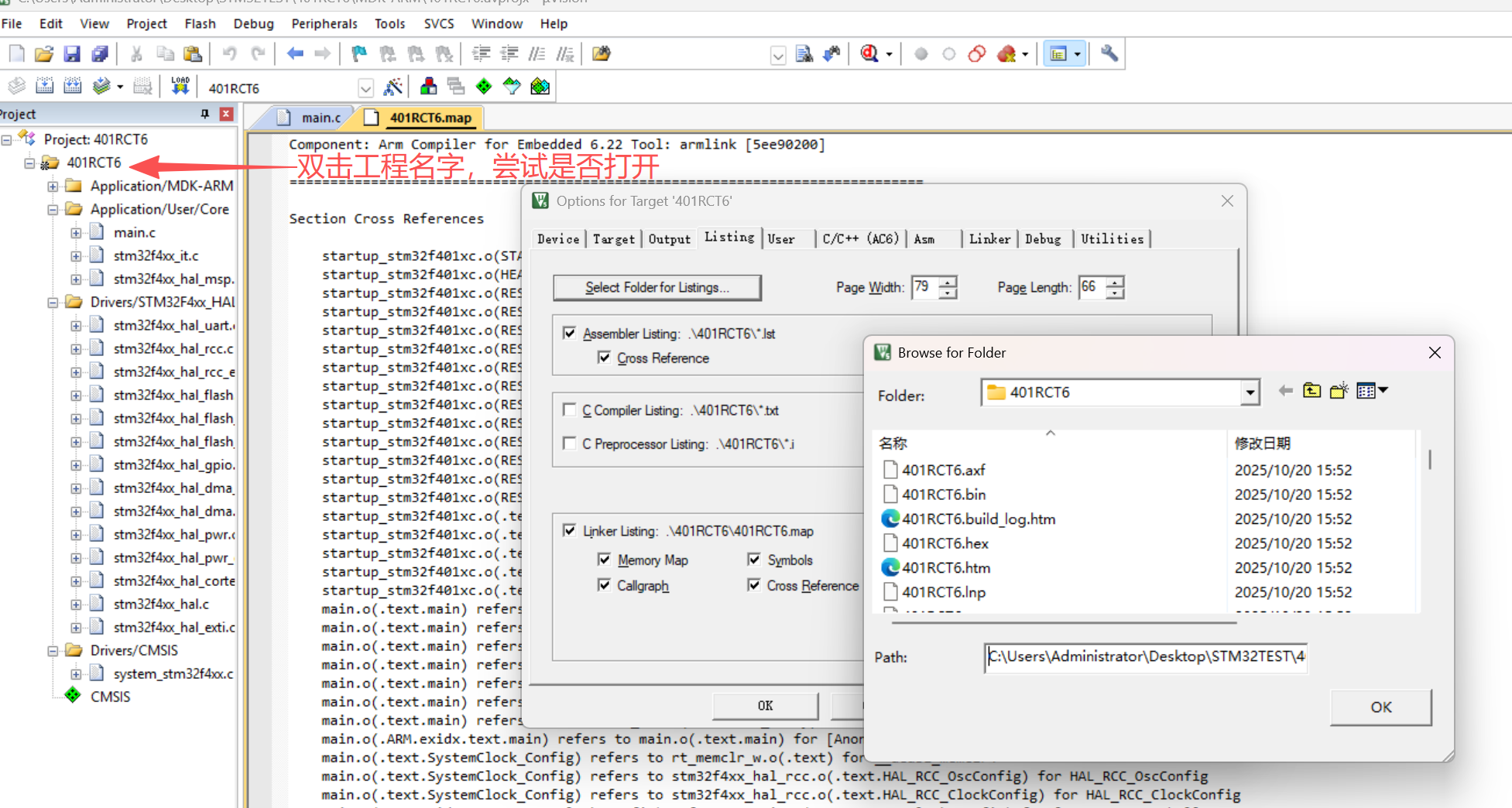
Task: Uncheck Cross Reference under Linker Listing
Action: tap(754, 585)
